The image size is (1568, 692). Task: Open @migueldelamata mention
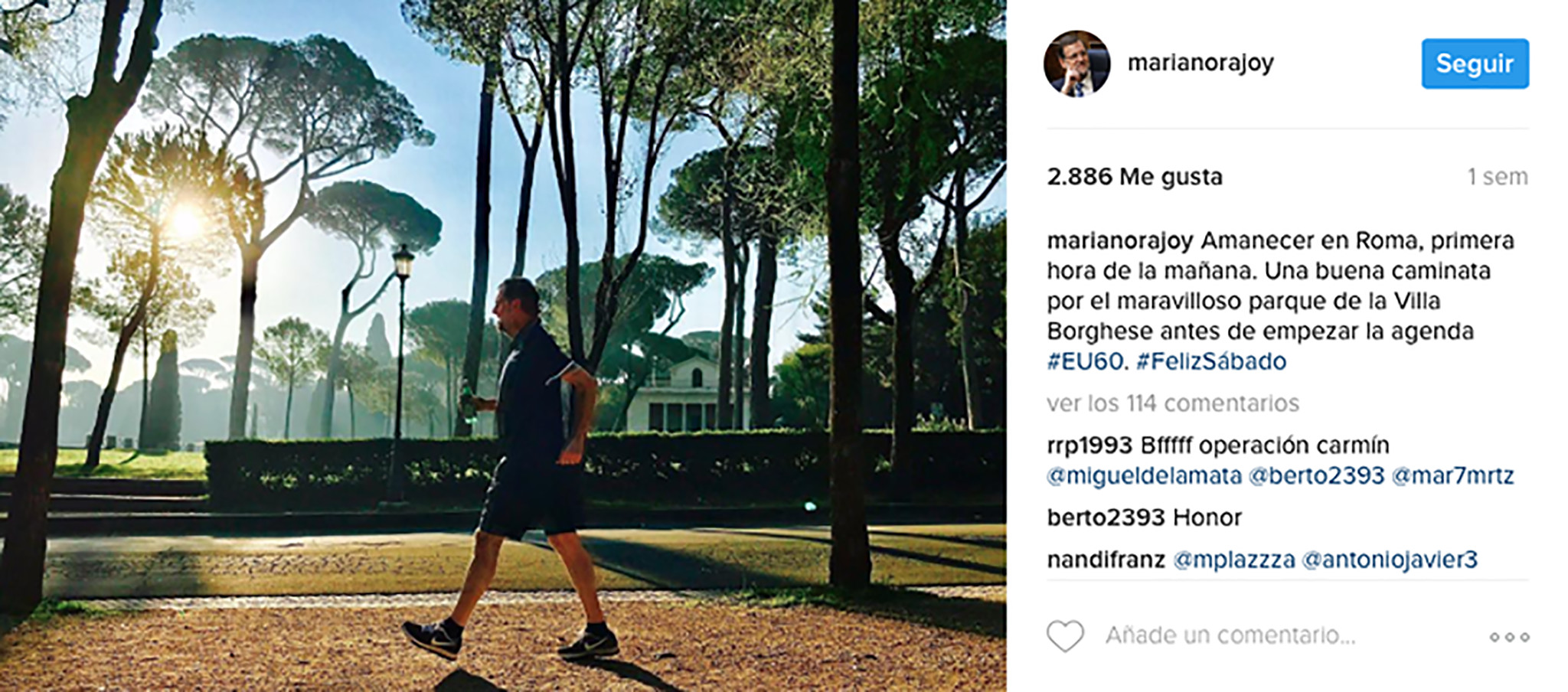[x=1144, y=476]
